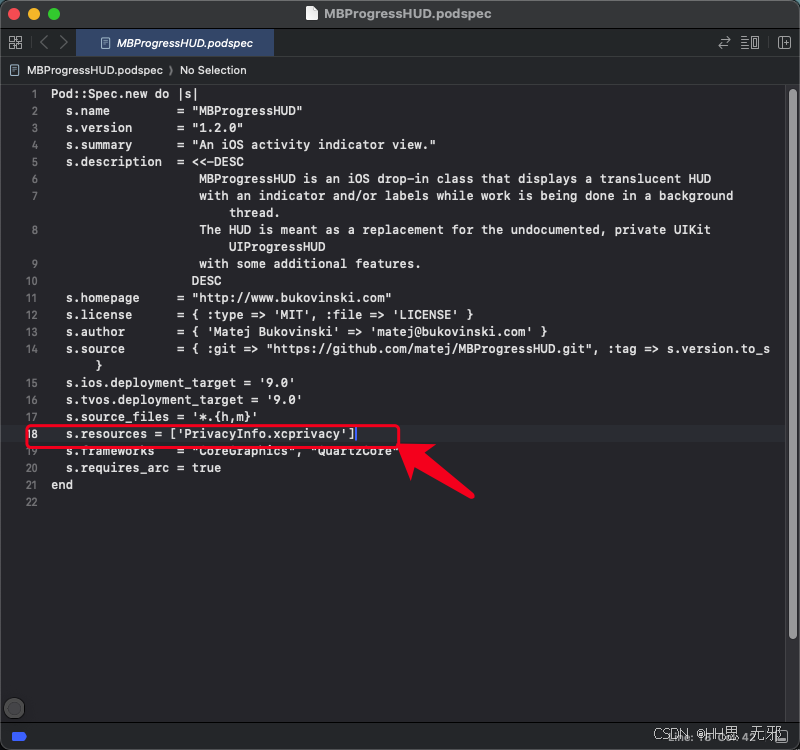Click the 'Pod::Spec.new do |s|' line
This screenshot has width=800, height=750.
coord(124,94)
